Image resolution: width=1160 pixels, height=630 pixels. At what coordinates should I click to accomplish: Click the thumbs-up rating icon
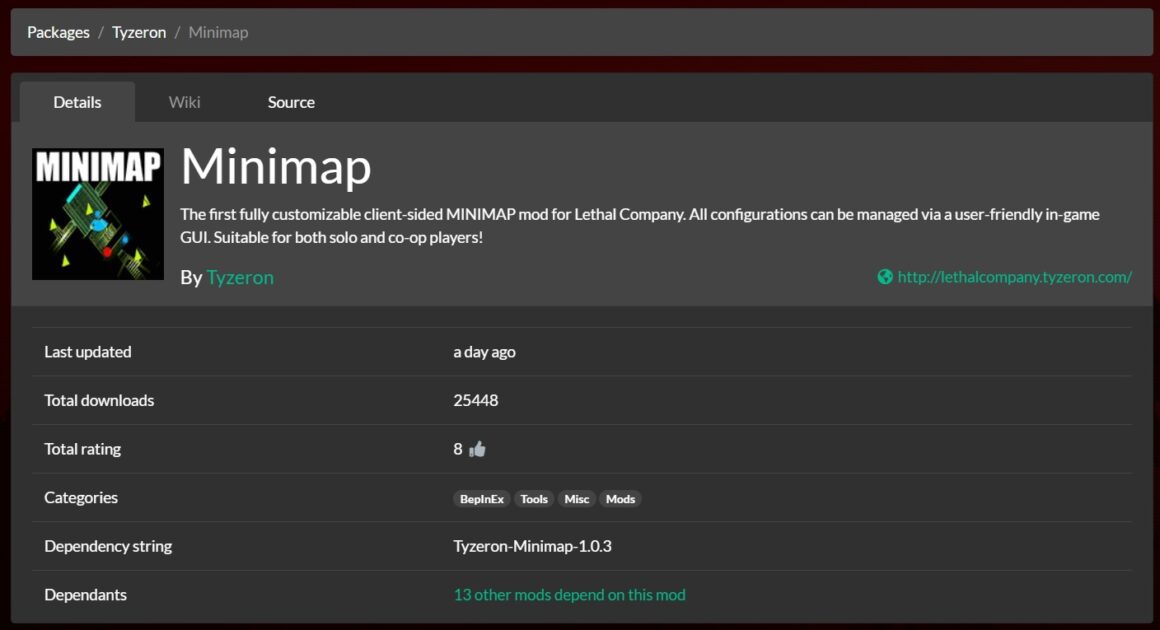coord(477,449)
